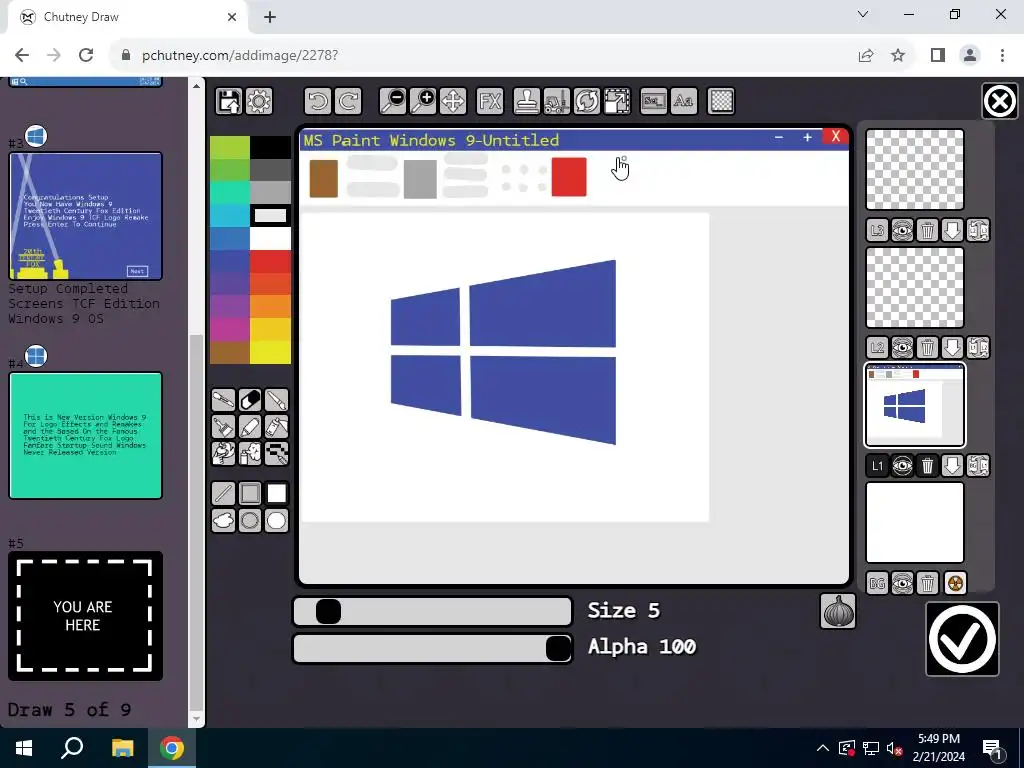Bookmark this page with the star
This screenshot has width=1024, height=768.
pyautogui.click(x=898, y=56)
